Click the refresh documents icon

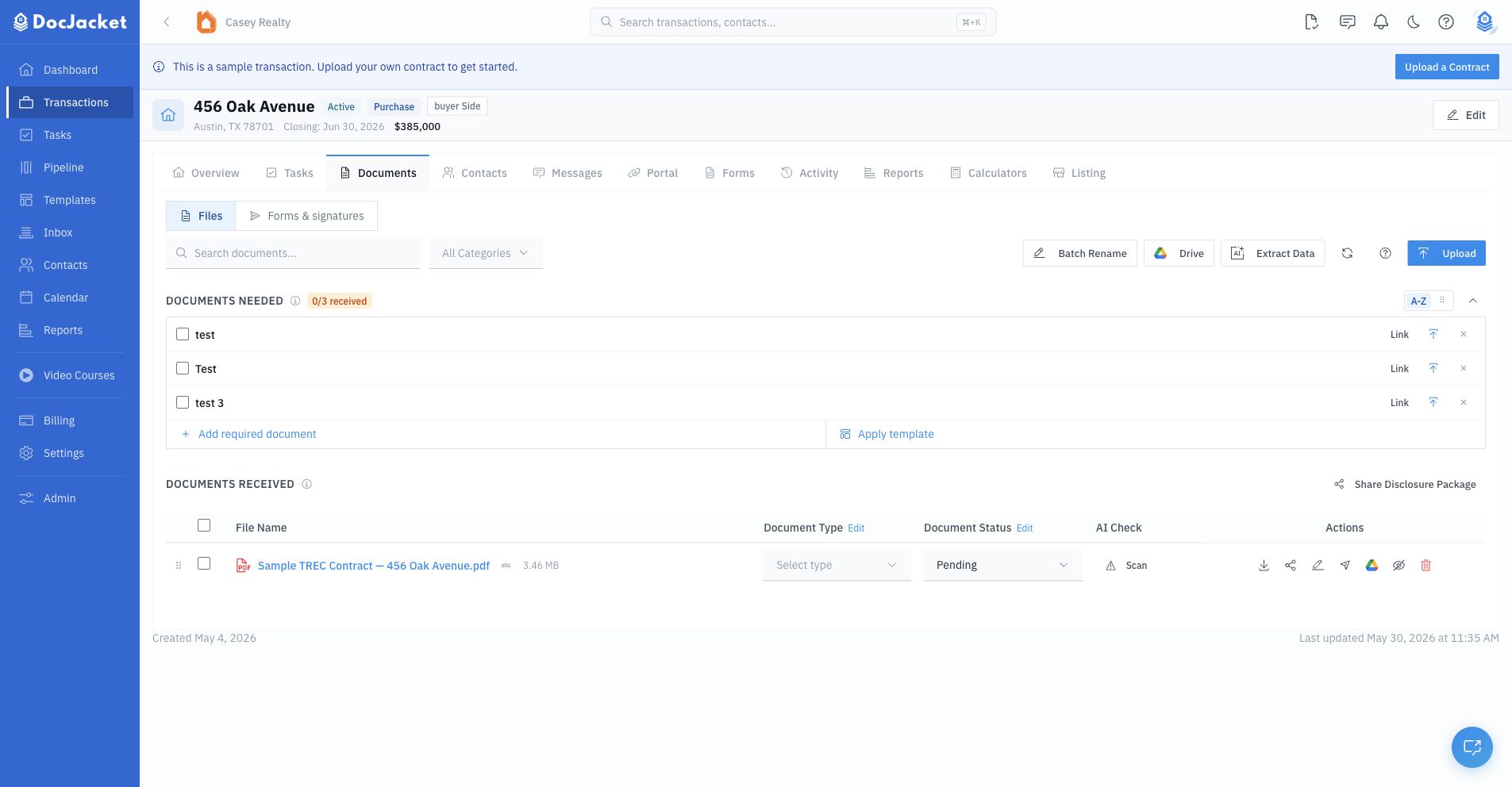point(1347,253)
